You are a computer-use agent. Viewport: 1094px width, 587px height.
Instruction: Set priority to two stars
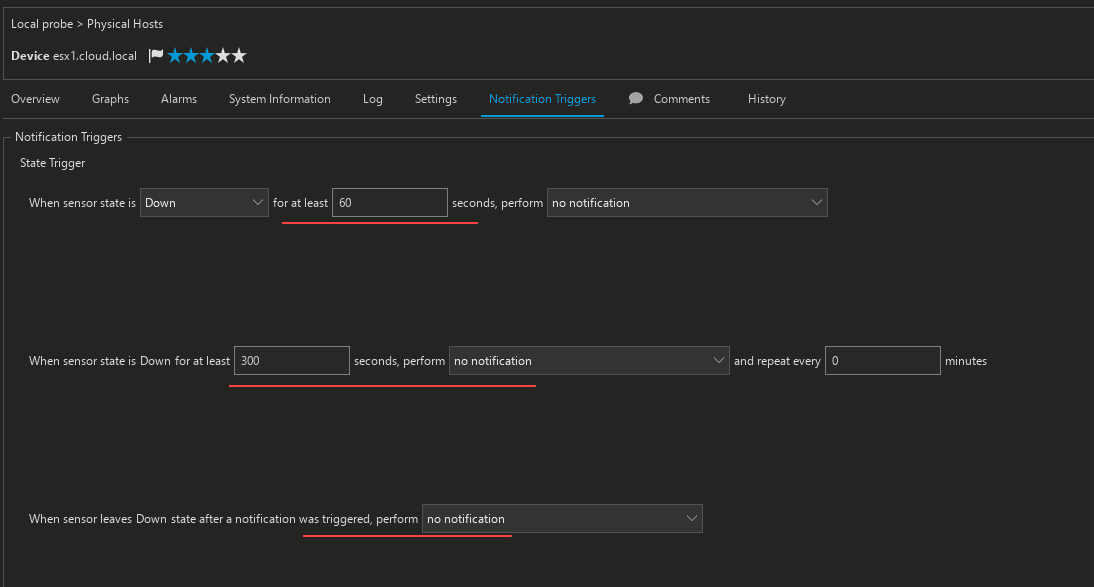(191, 56)
